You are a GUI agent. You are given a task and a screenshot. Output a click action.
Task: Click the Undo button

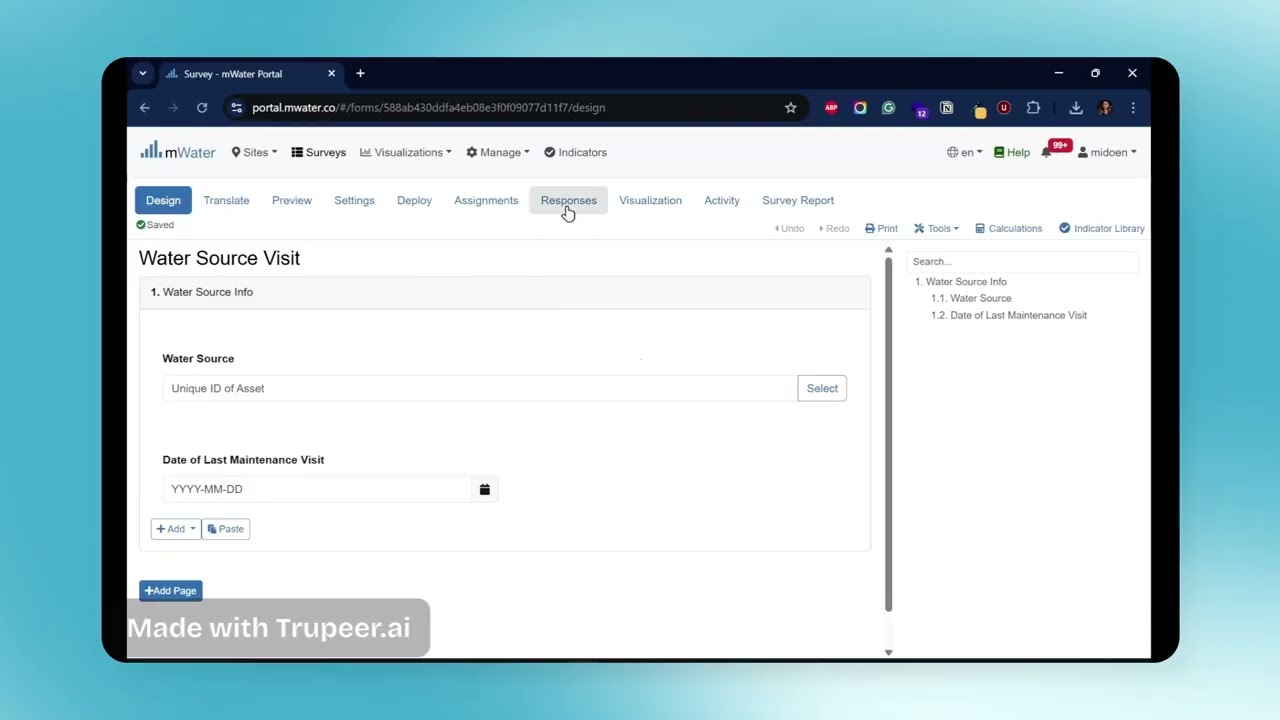789,228
